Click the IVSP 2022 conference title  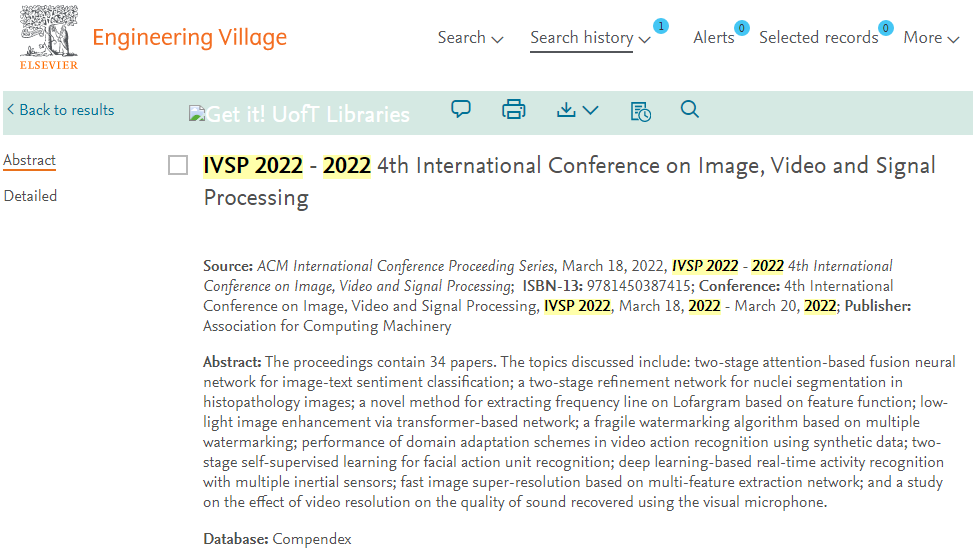pos(569,182)
